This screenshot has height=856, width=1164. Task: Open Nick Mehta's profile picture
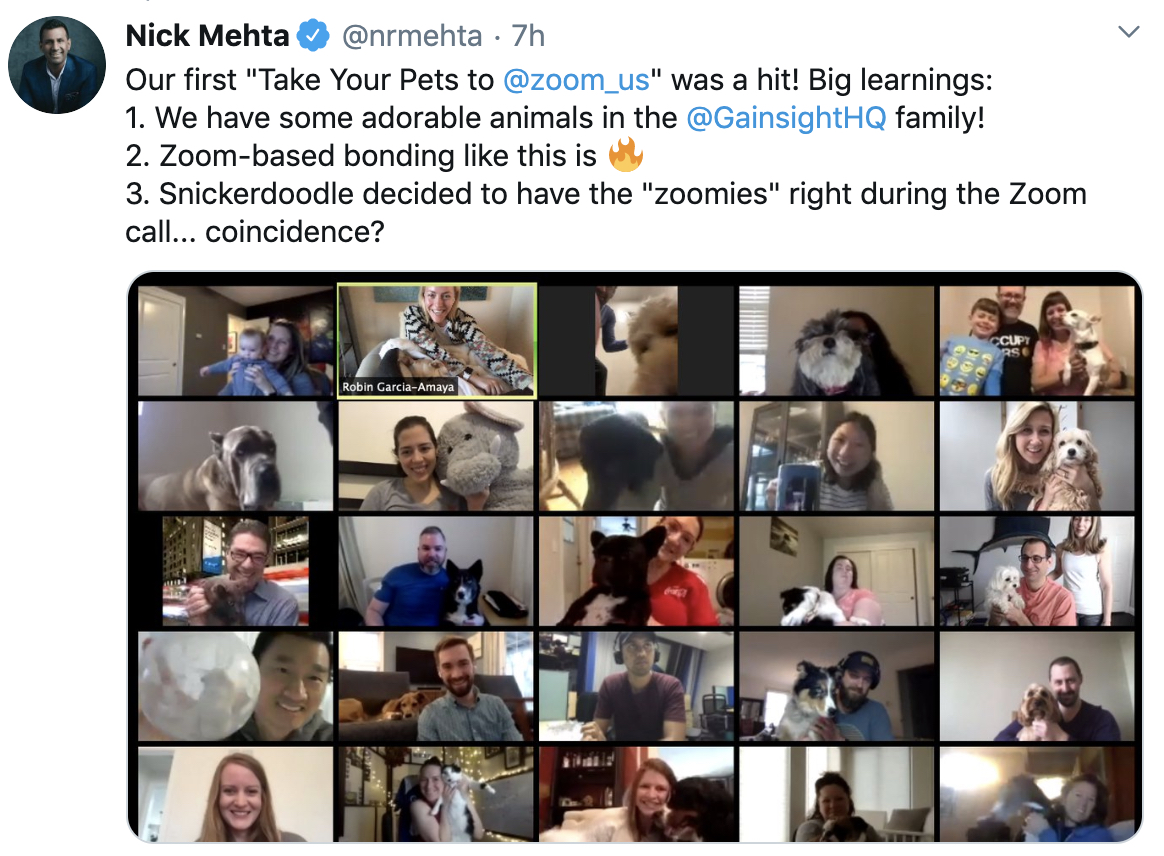[x=57, y=65]
